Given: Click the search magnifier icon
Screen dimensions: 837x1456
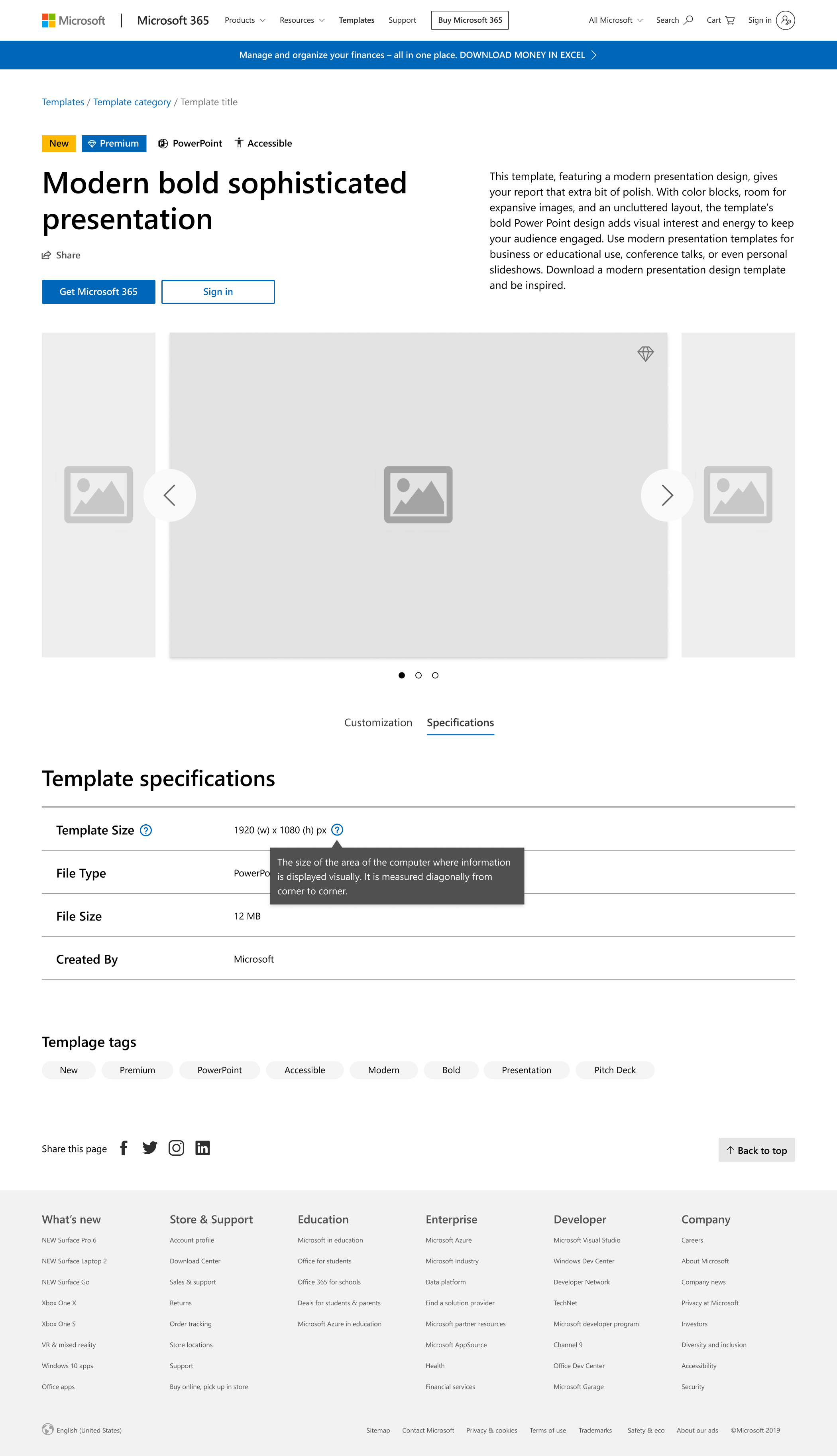Looking at the screenshot, I should pyautogui.click(x=688, y=20).
